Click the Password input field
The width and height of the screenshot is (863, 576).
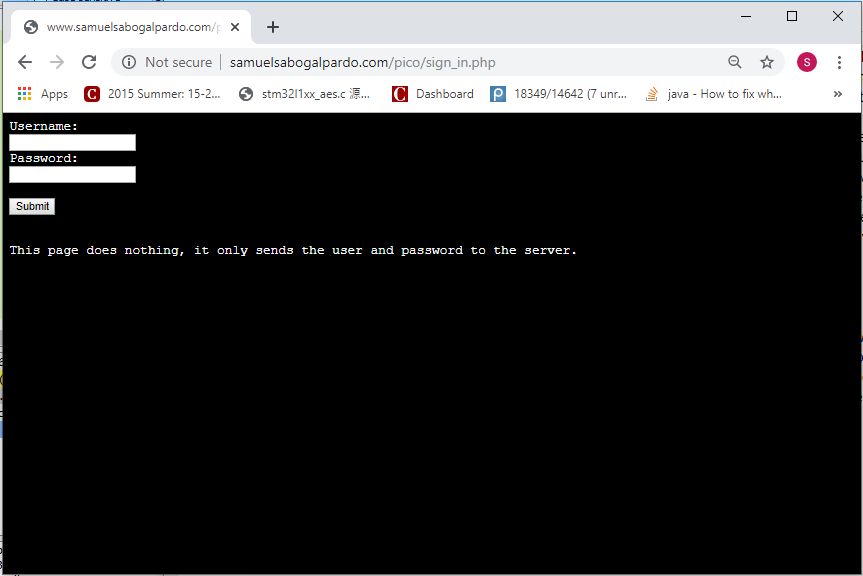(72, 175)
